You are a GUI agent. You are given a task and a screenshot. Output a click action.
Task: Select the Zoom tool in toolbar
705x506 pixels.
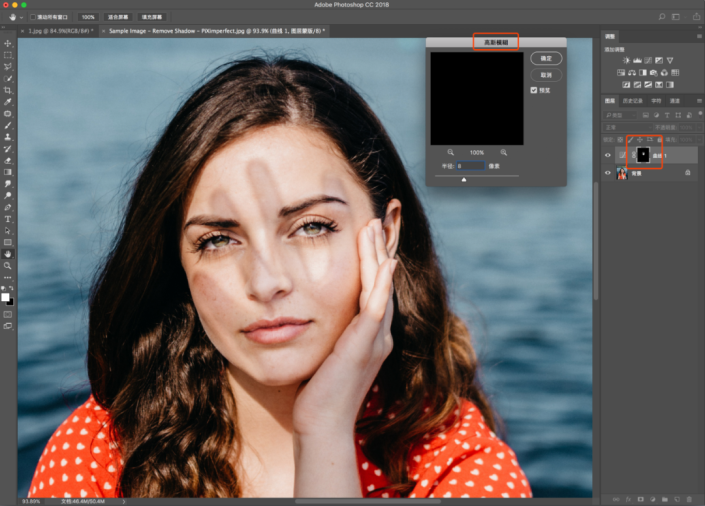tap(8, 265)
